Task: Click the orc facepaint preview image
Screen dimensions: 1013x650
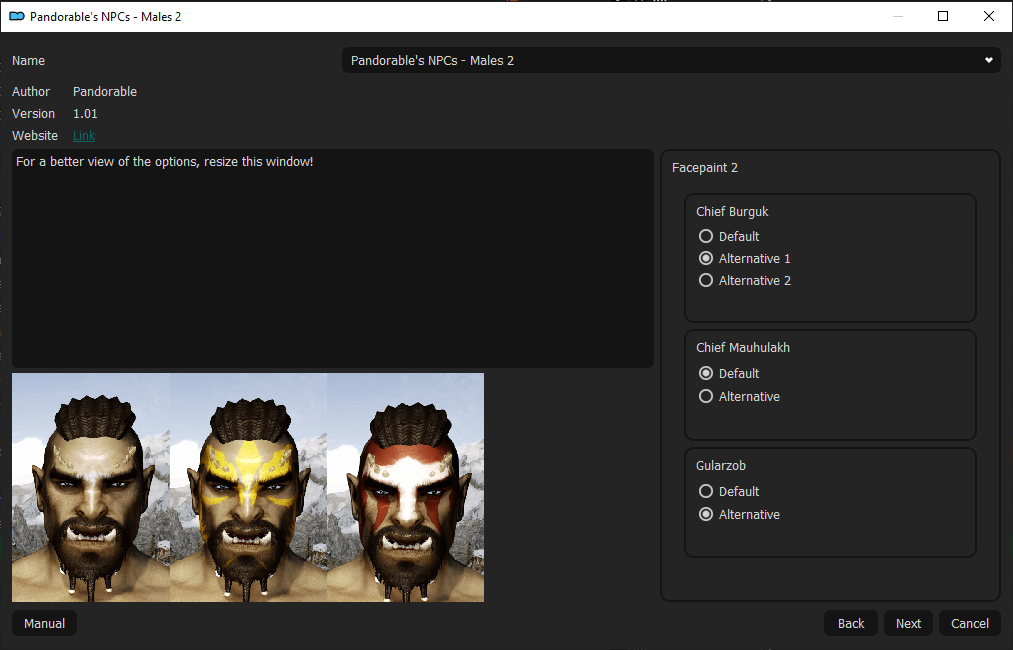Action: point(248,488)
